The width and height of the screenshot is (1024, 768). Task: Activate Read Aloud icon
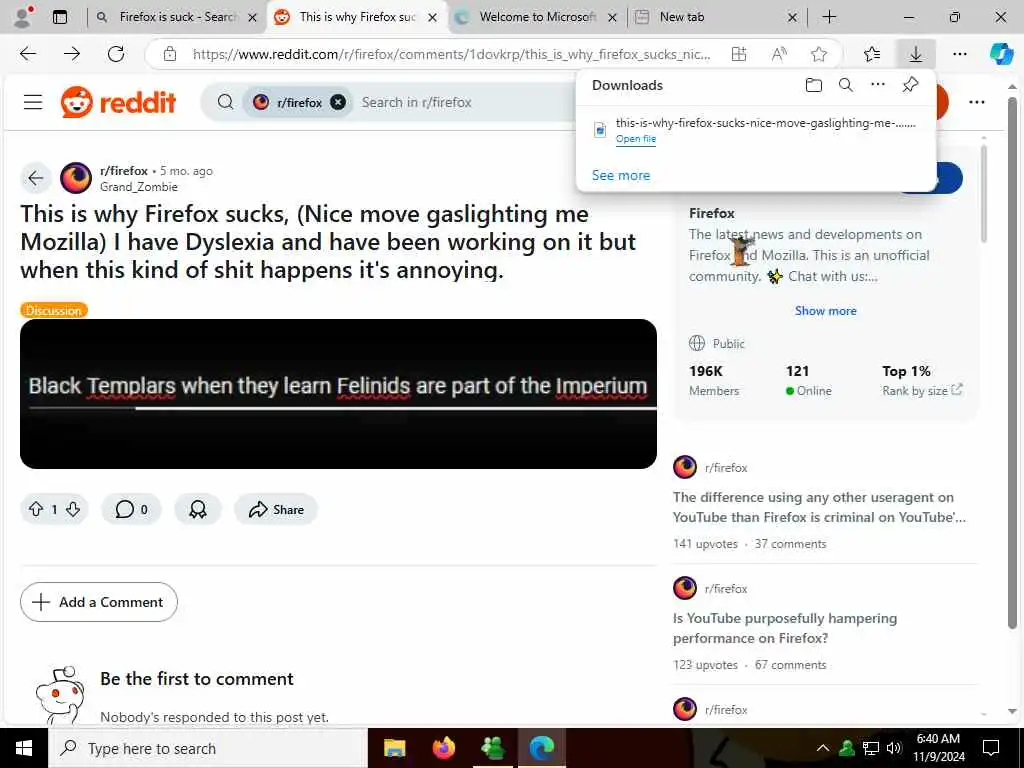(778, 54)
